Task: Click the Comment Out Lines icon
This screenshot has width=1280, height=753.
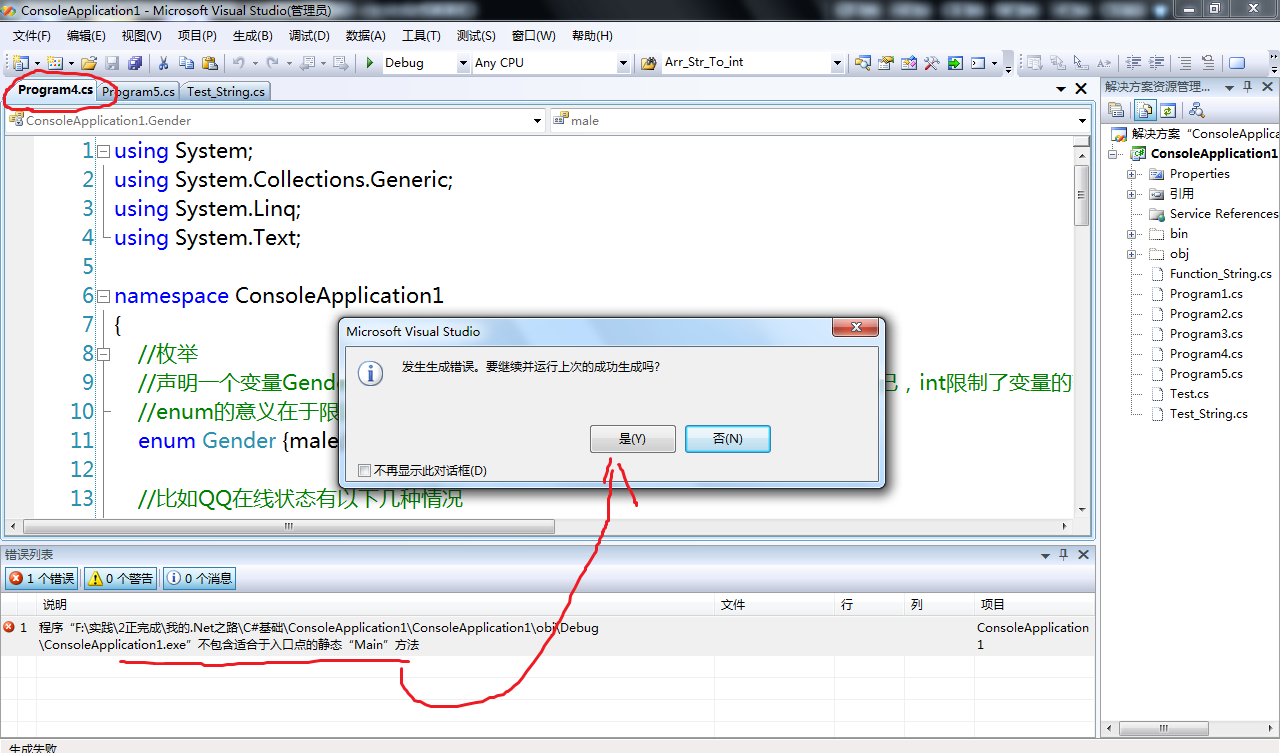Action: 1185,63
